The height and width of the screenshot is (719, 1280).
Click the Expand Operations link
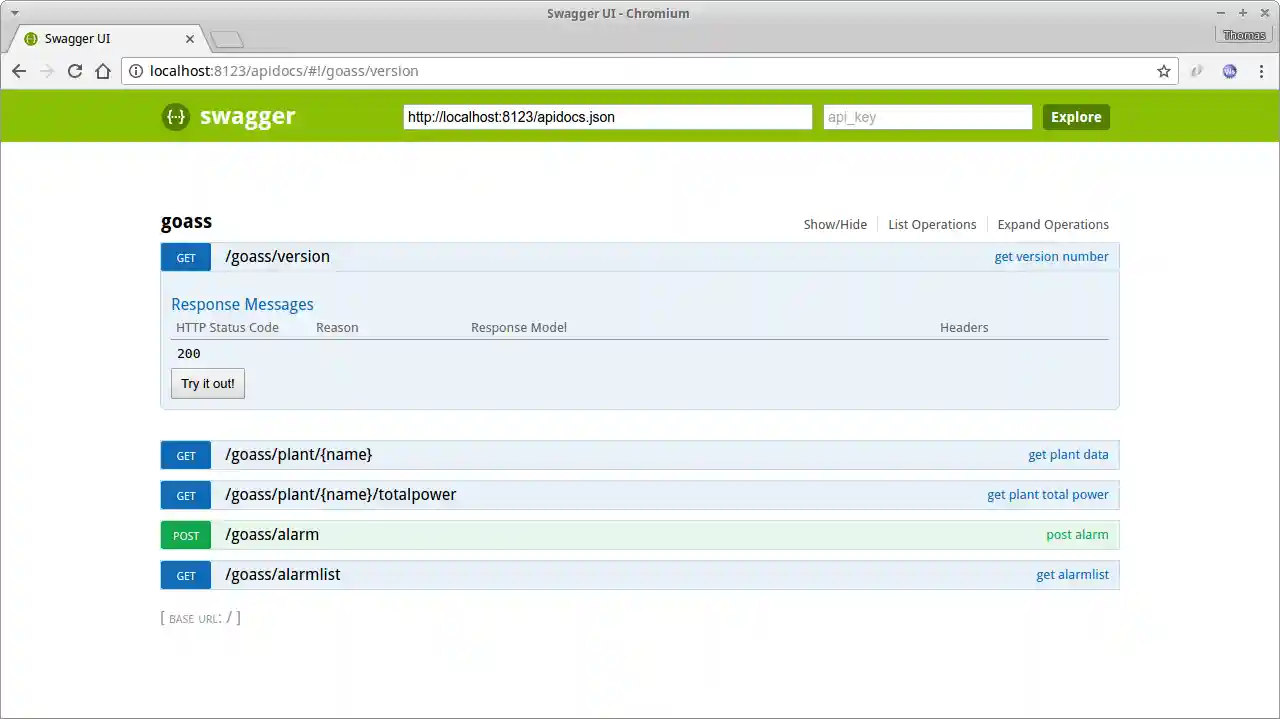(x=1052, y=224)
